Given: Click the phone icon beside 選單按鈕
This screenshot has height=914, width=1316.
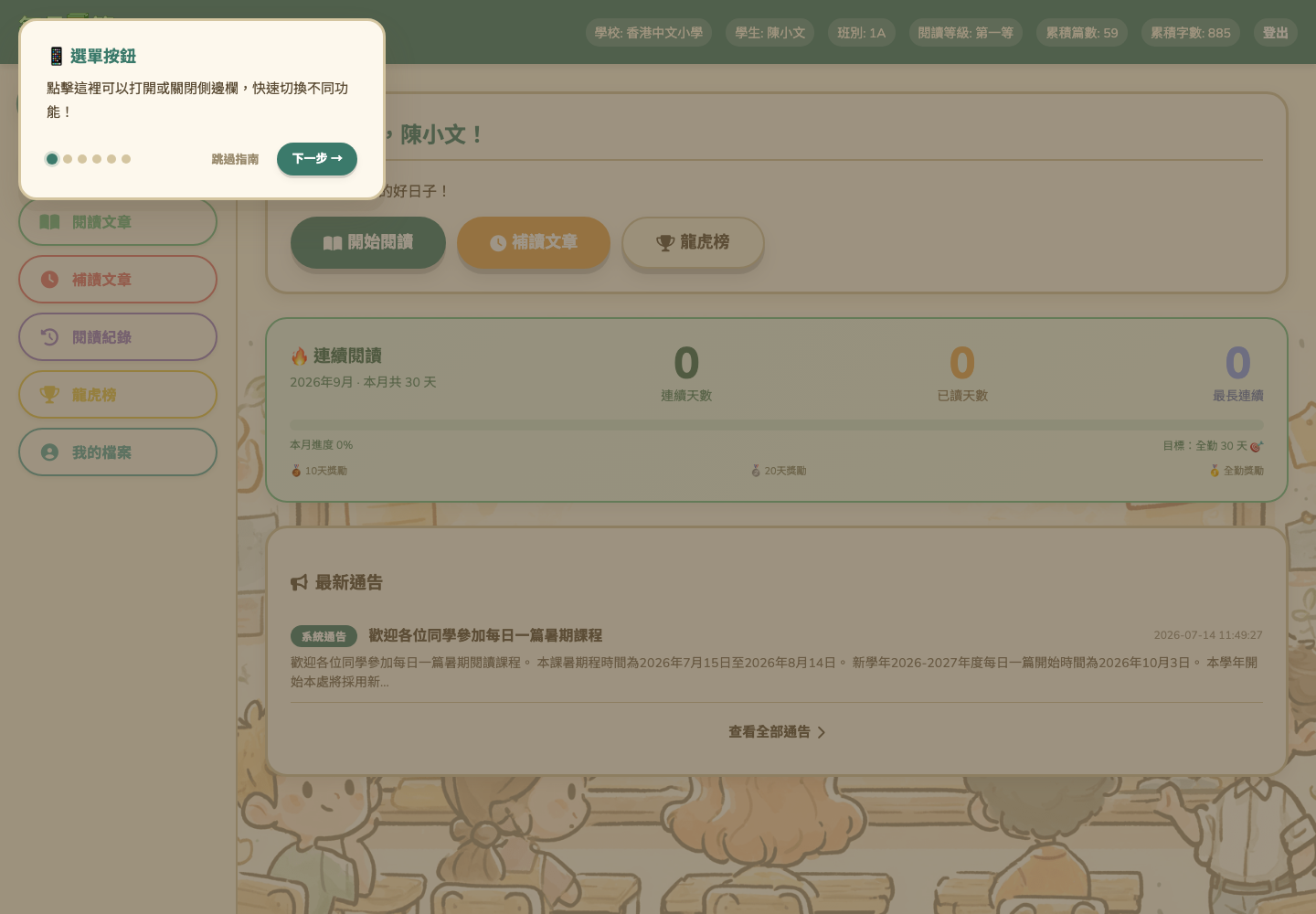Looking at the screenshot, I should 57,56.
